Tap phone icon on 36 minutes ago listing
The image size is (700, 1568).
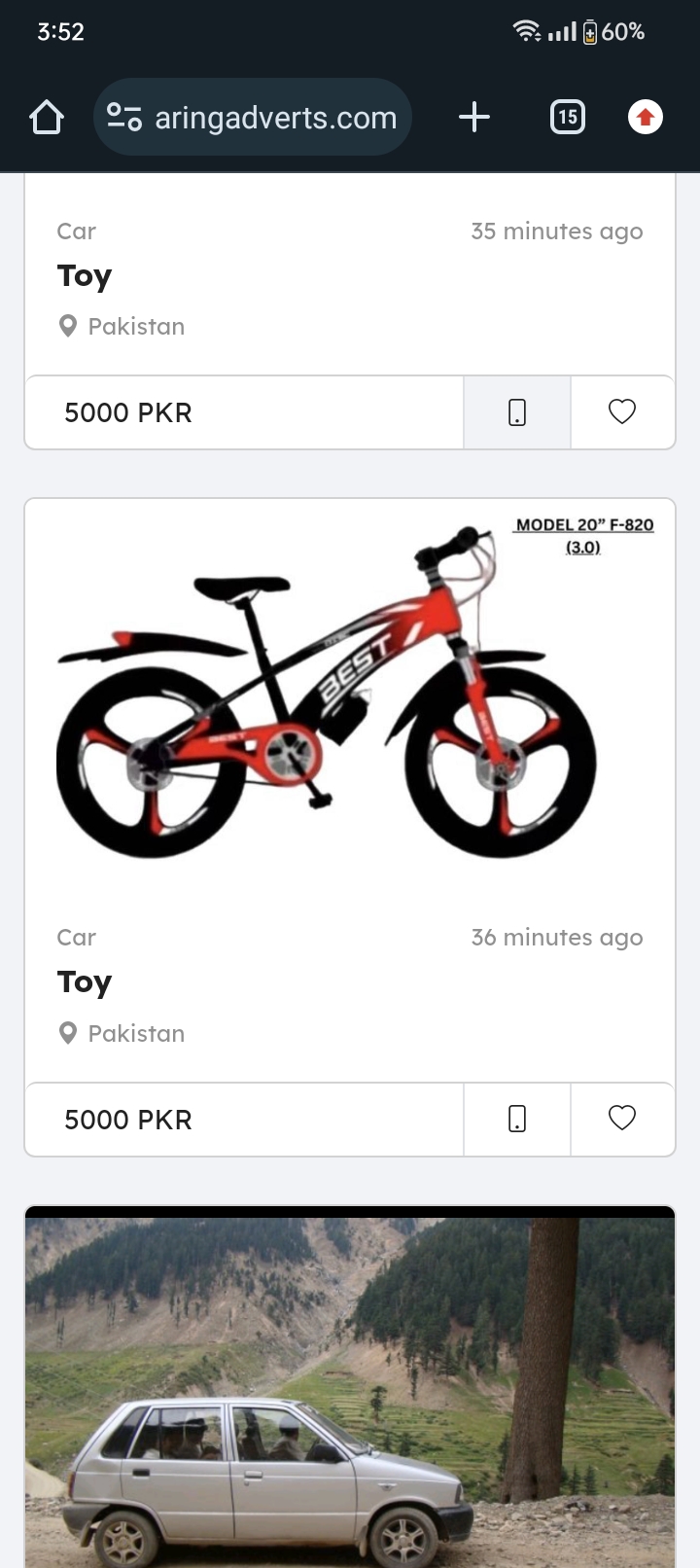[517, 1119]
